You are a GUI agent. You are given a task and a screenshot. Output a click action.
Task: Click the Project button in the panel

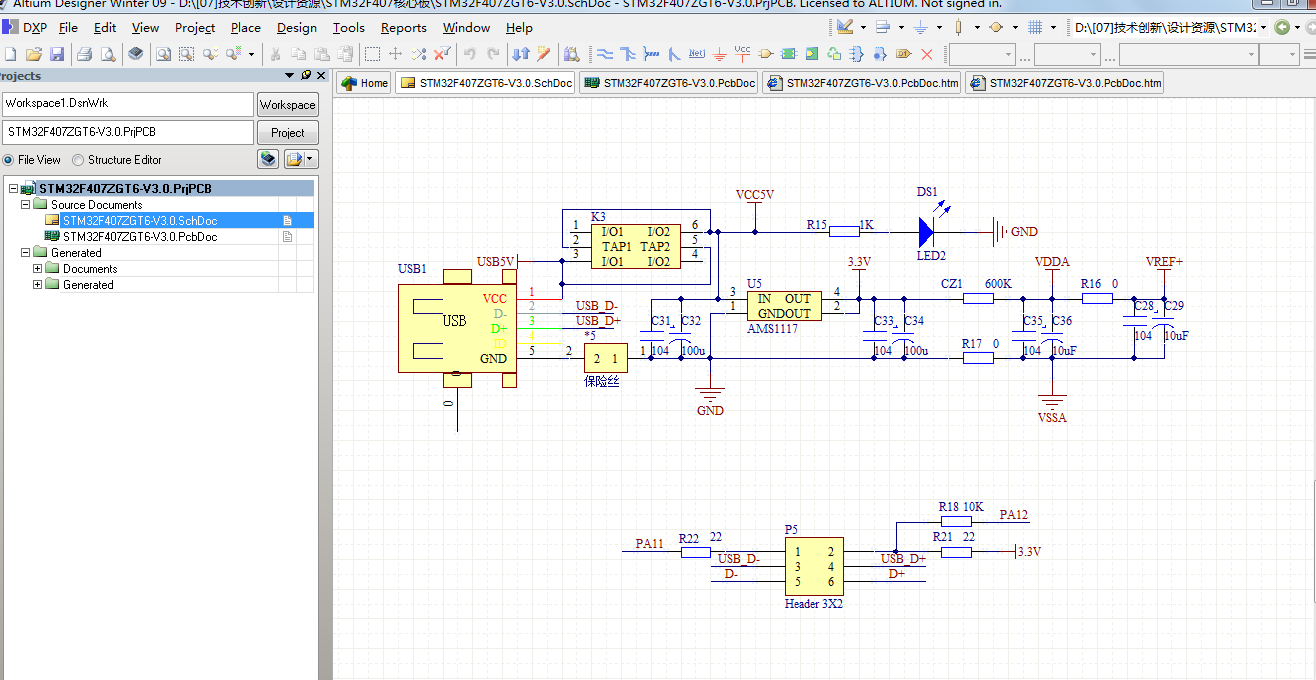(x=287, y=133)
